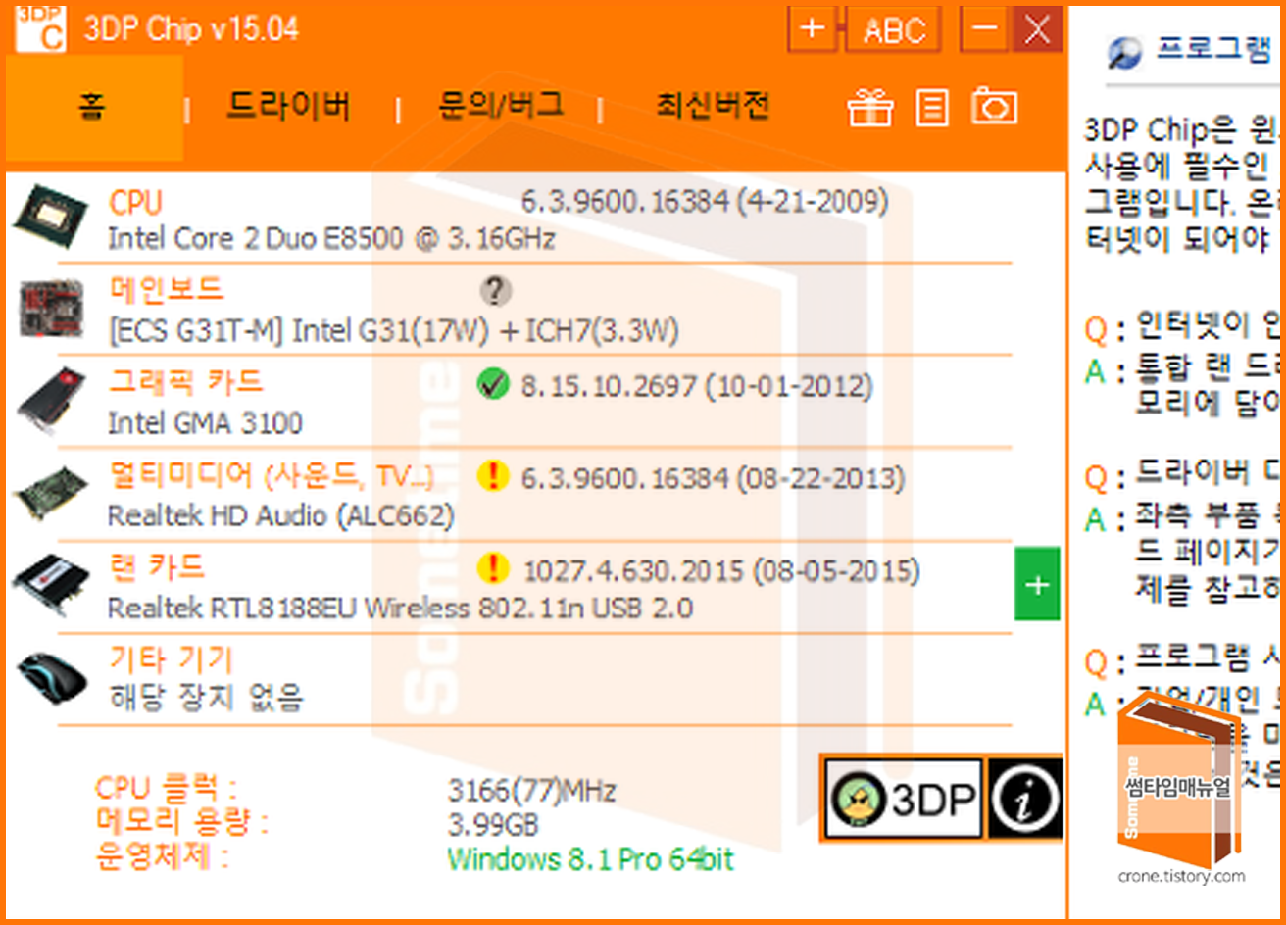Click the 운영체제 label

(161, 855)
